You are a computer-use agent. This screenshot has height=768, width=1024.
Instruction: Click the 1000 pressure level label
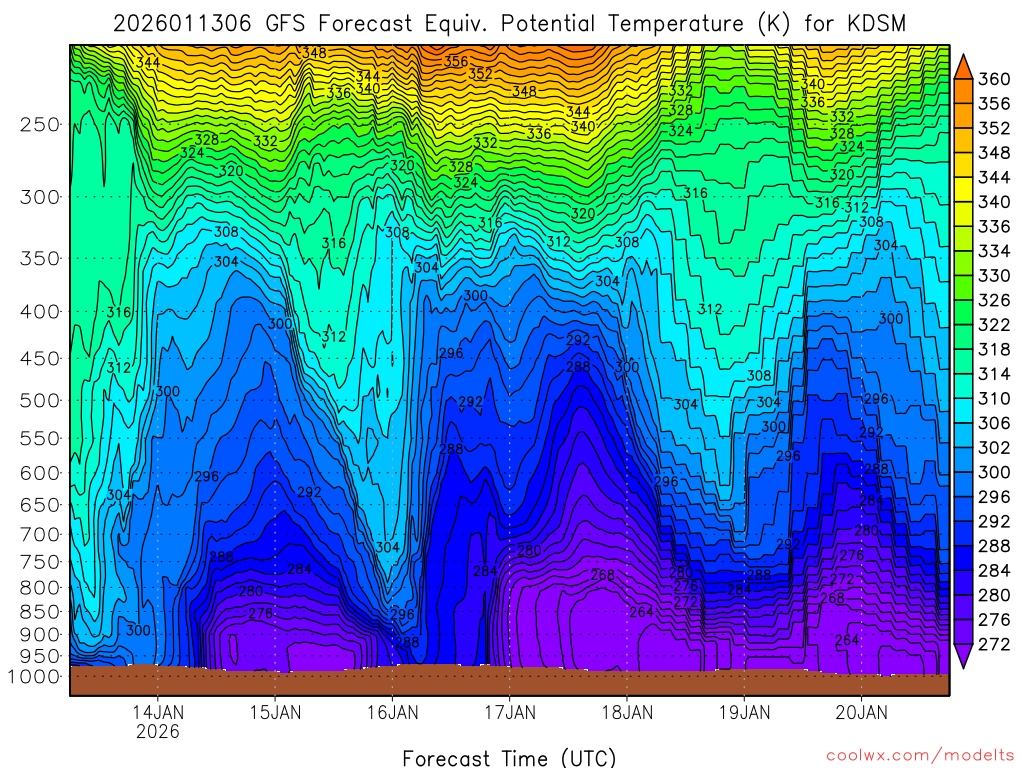tap(33, 677)
